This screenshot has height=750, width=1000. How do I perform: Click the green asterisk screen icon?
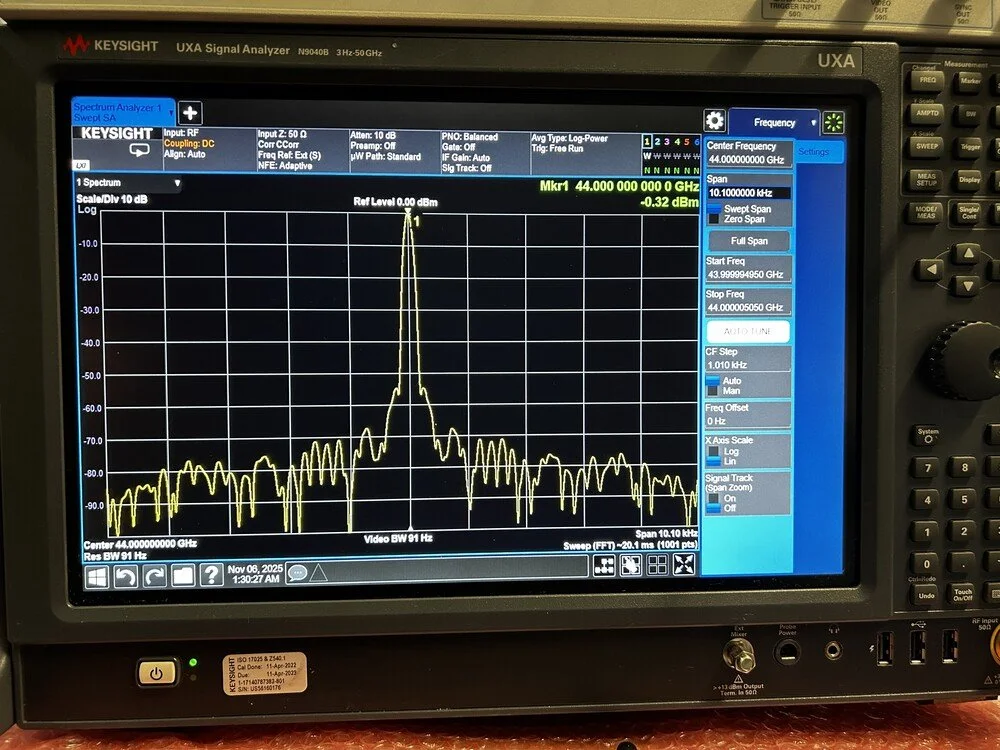coord(833,121)
